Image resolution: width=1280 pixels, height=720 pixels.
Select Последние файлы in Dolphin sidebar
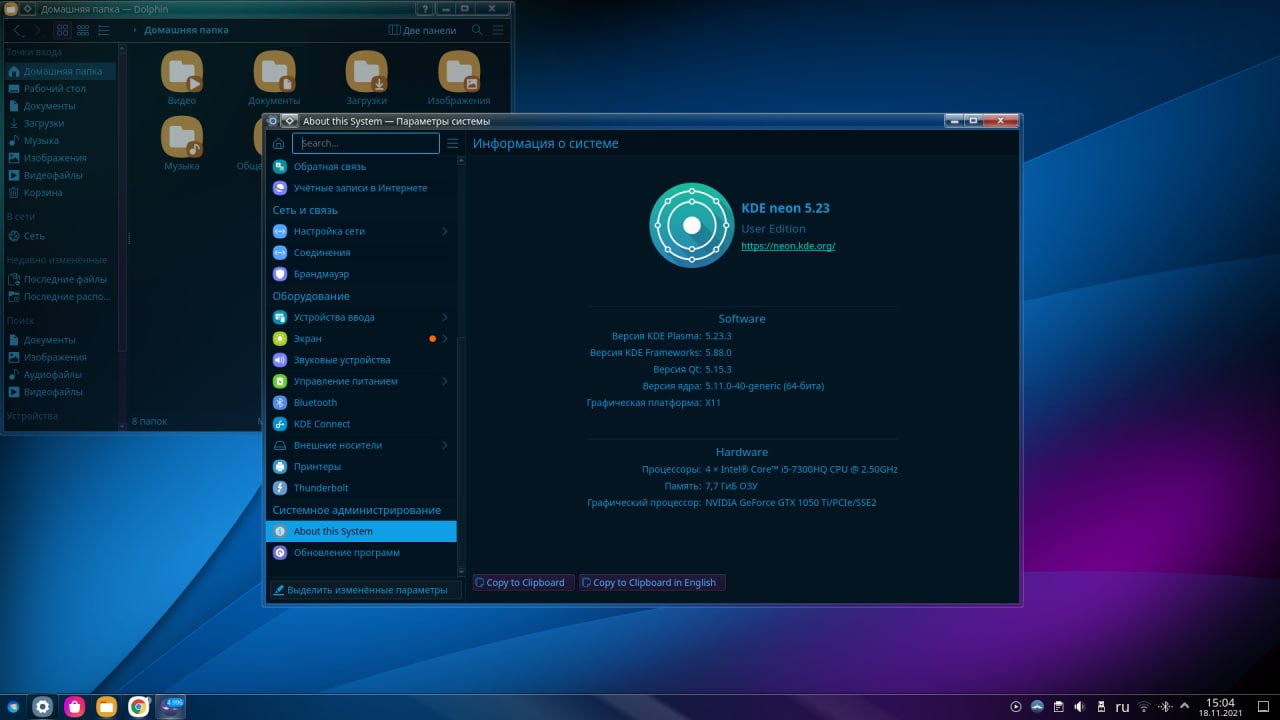[x=60, y=280]
